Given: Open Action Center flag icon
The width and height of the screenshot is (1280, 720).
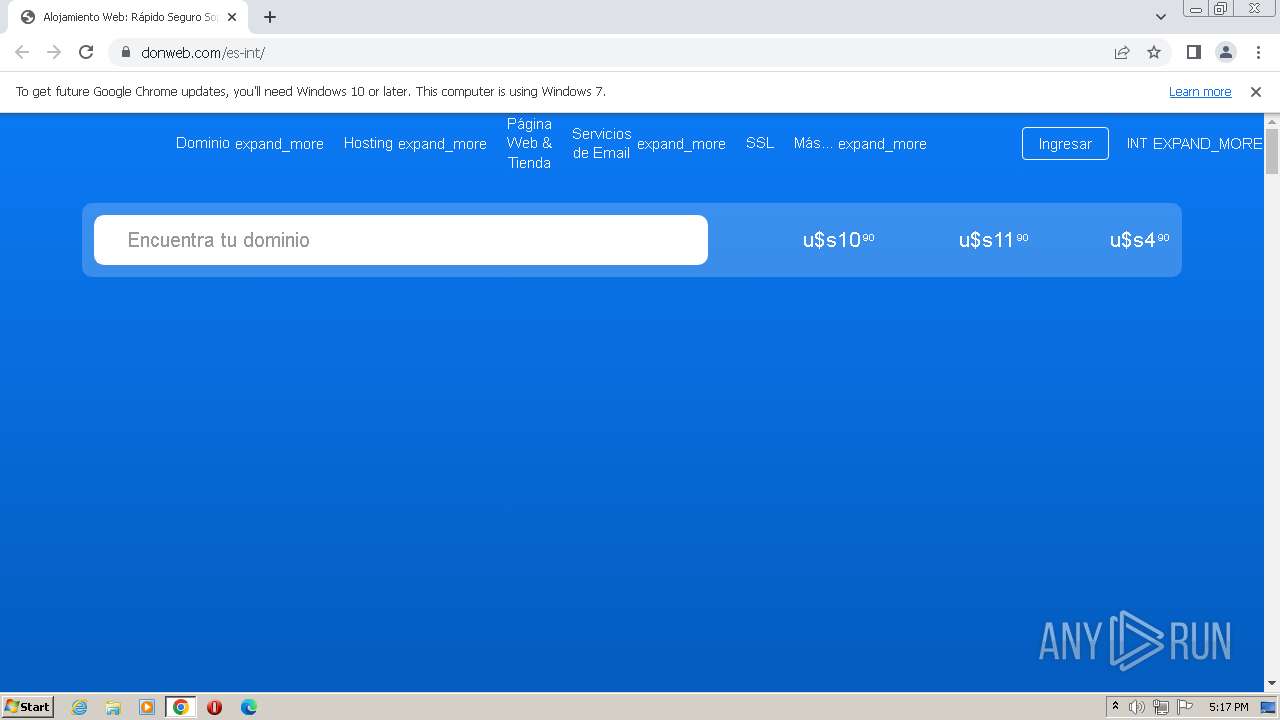Looking at the screenshot, I should 1185,707.
